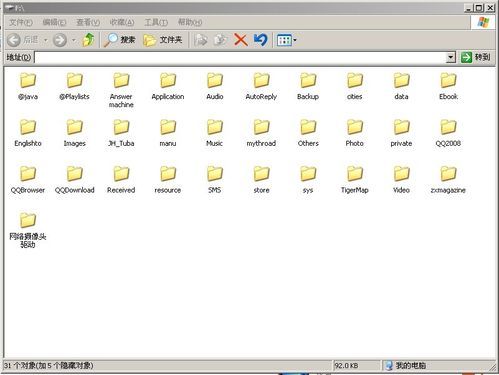499x375 pixels.
Task: Select the JH_Tuba folder
Action: 121,133
